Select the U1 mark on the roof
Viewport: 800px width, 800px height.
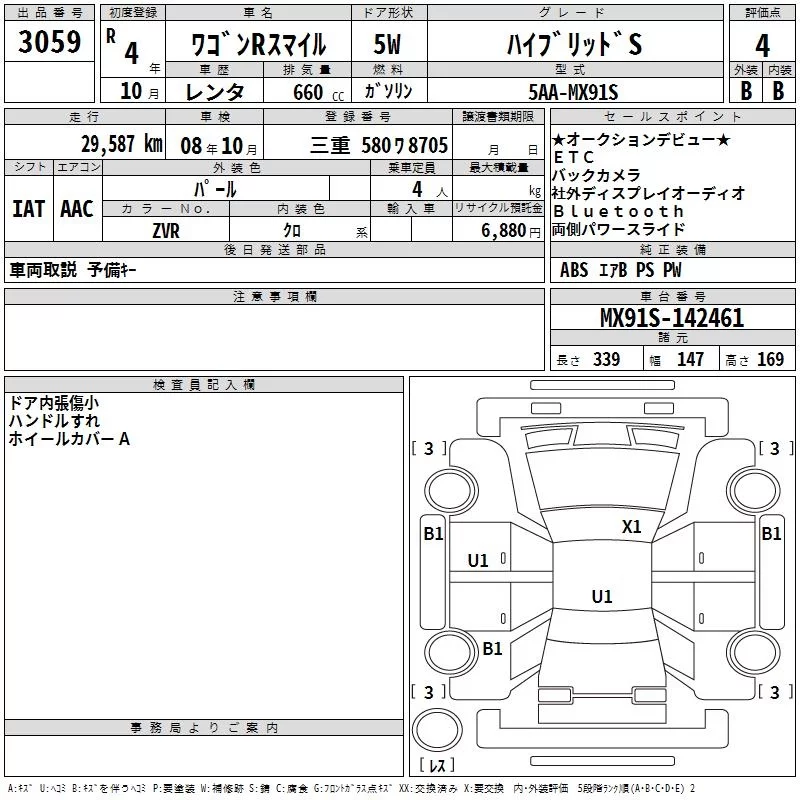(602, 596)
